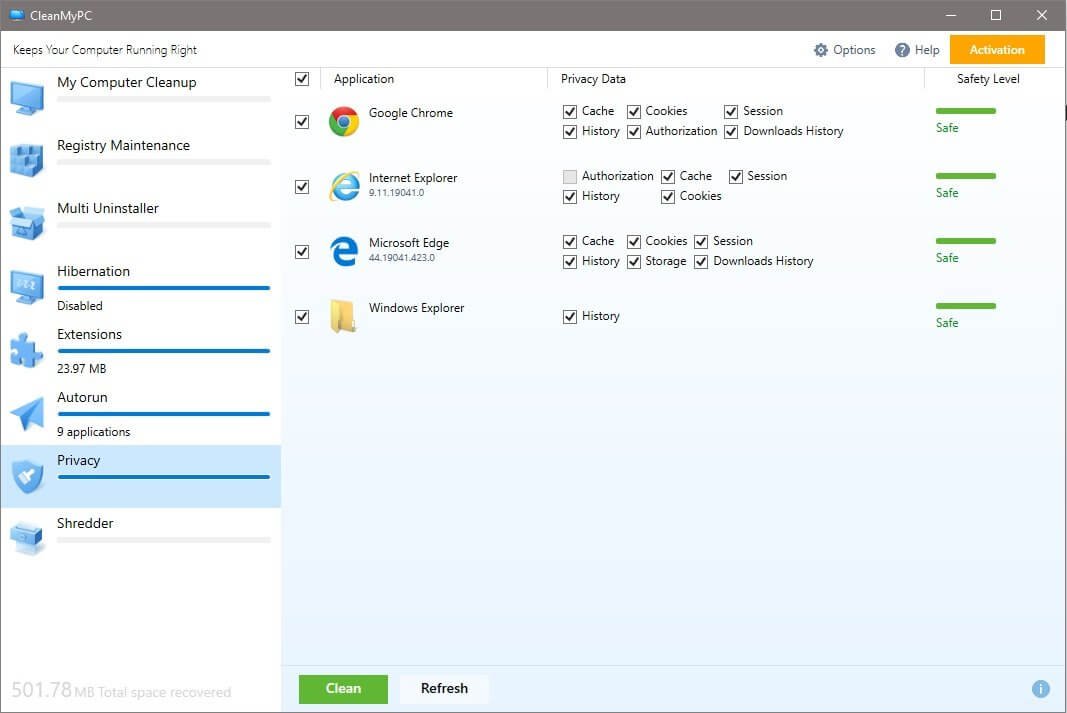This screenshot has width=1067, height=713.
Task: Uncheck Cookies for Microsoft Edge
Action: pos(634,242)
